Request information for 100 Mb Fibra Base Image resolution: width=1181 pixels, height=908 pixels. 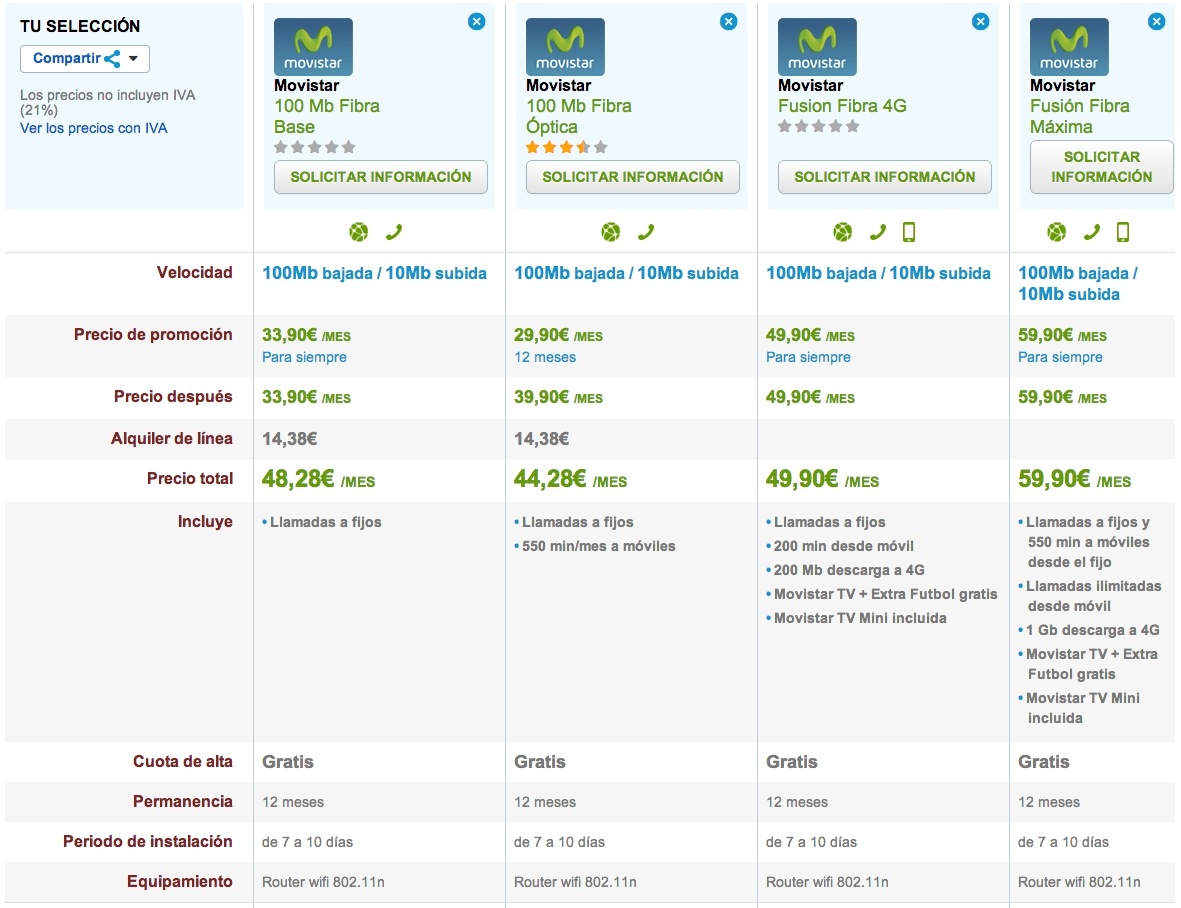tap(380, 177)
